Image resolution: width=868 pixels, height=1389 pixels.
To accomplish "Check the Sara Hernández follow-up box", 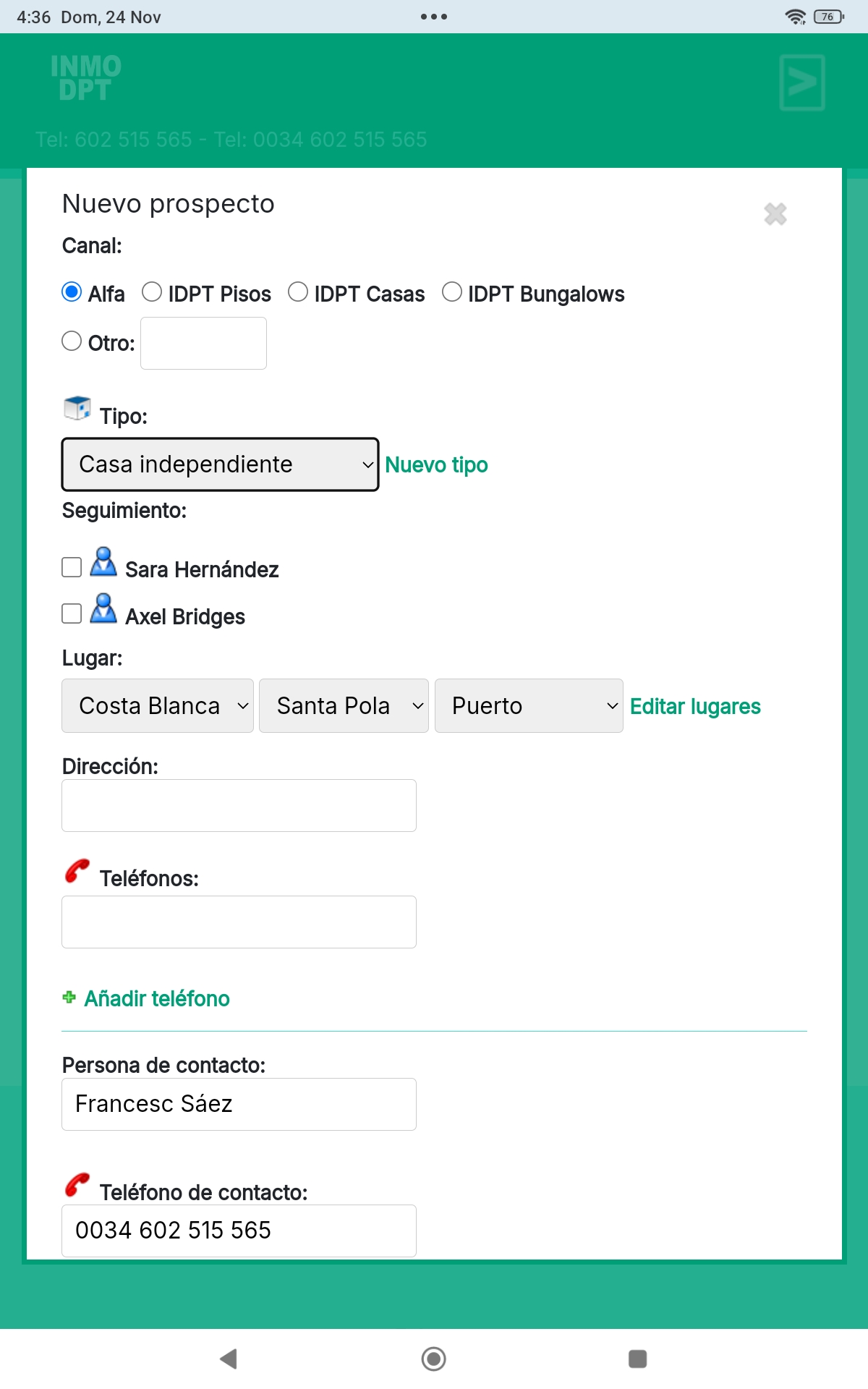I will (x=72, y=567).
